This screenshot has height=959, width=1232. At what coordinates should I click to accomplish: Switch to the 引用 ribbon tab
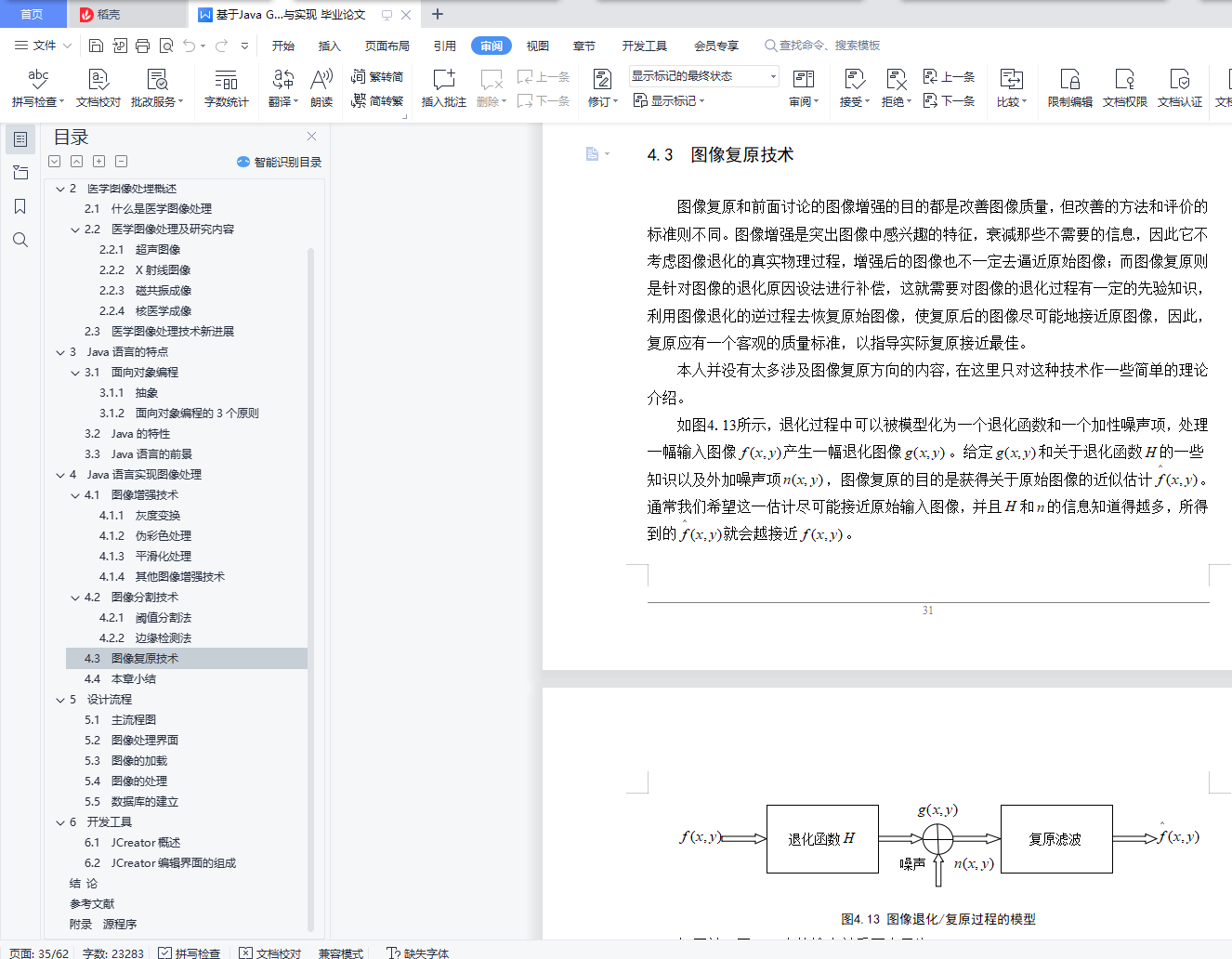coord(445,46)
